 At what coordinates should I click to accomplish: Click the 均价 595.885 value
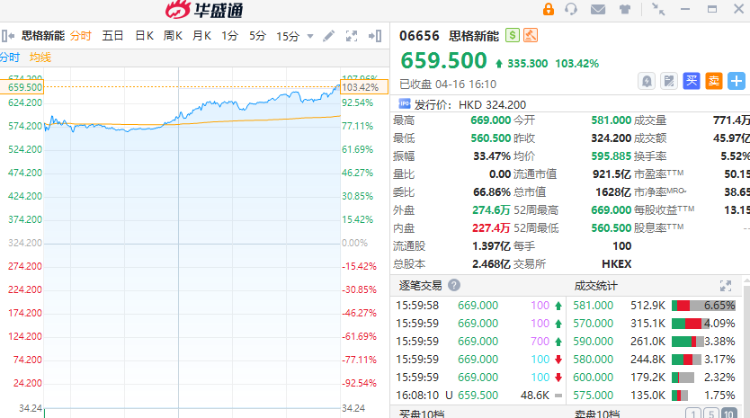pyautogui.click(x=611, y=156)
